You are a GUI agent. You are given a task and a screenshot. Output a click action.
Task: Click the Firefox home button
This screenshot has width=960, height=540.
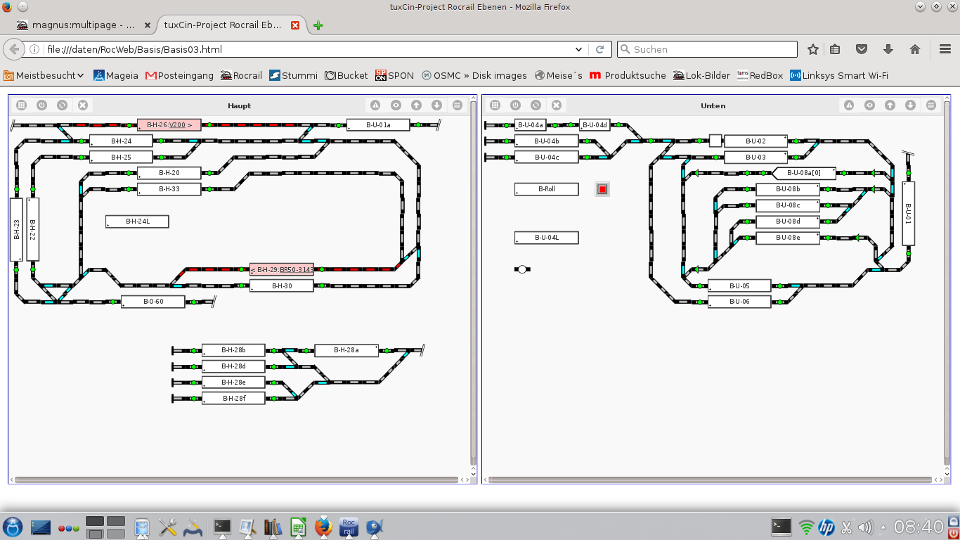914,49
